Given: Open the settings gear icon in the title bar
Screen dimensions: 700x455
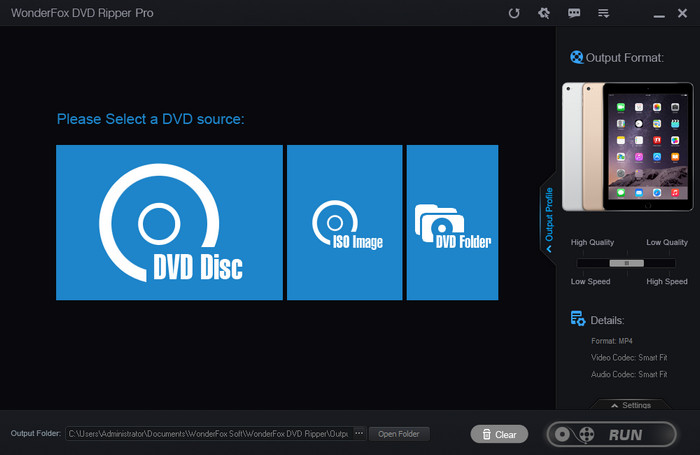Looking at the screenshot, I should (544, 13).
